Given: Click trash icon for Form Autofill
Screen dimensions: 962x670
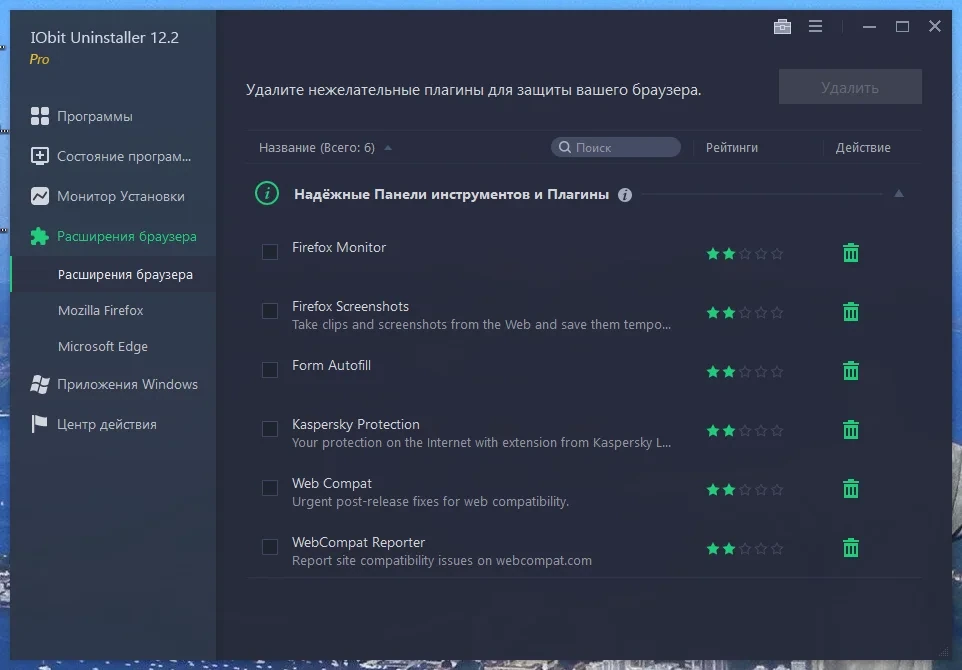Looking at the screenshot, I should click(851, 371).
